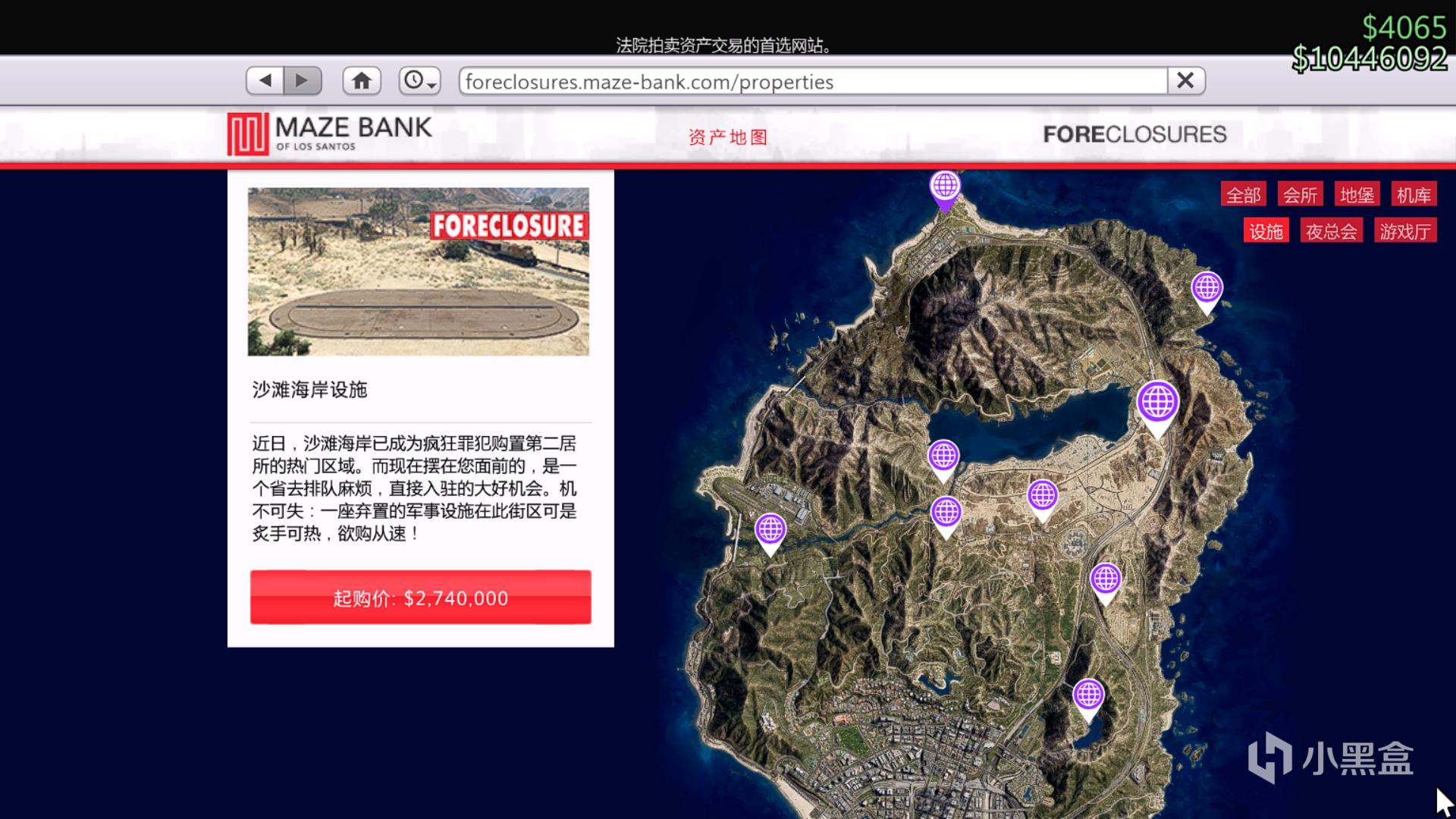Viewport: 1456px width, 819px height.
Task: Click the browser back arrow button
Action: tap(265, 80)
